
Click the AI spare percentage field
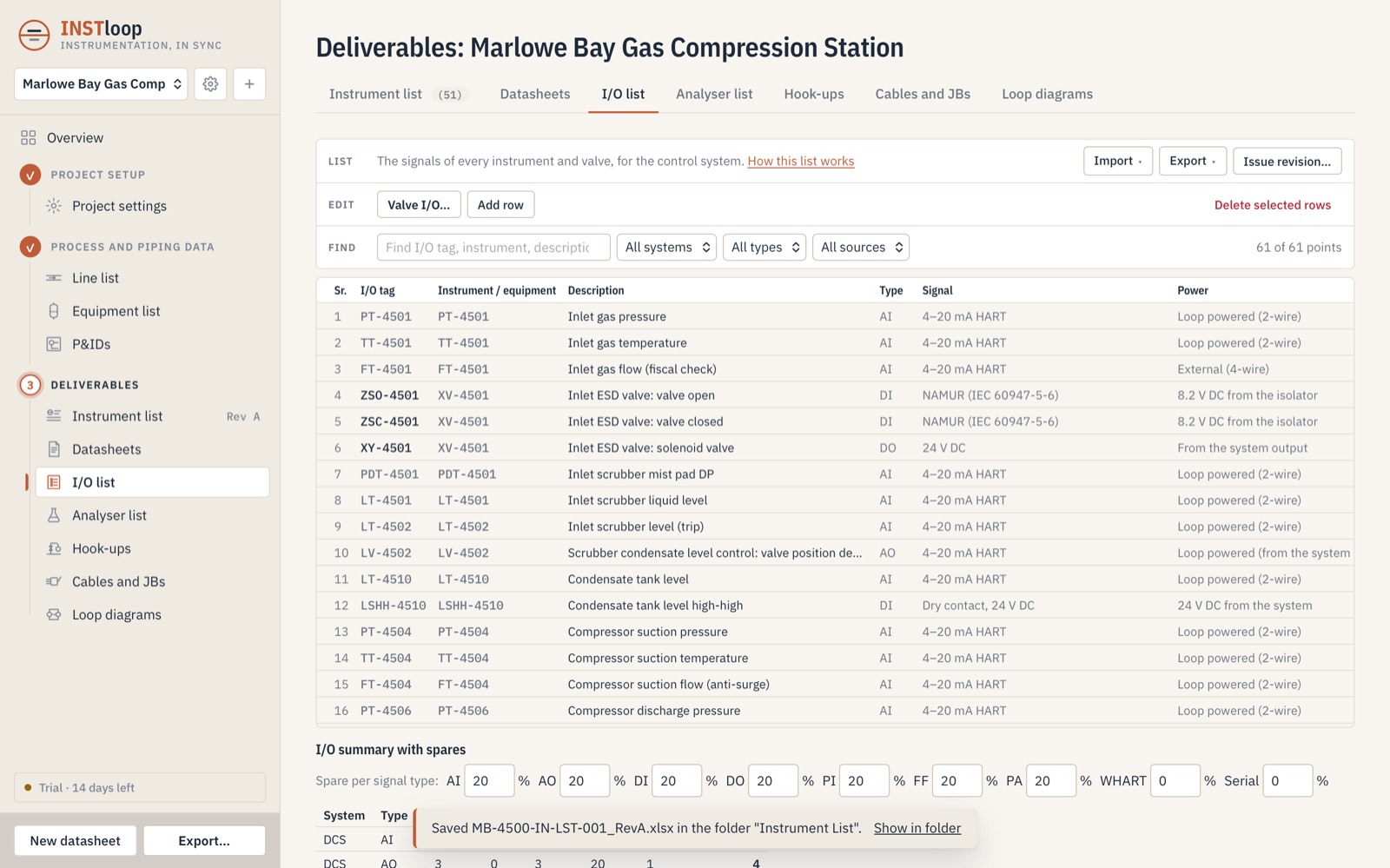(489, 781)
